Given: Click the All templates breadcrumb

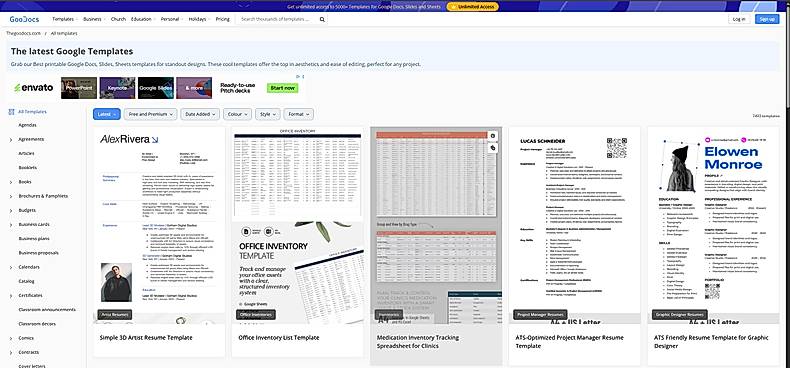Looking at the screenshot, I should click(x=64, y=33).
